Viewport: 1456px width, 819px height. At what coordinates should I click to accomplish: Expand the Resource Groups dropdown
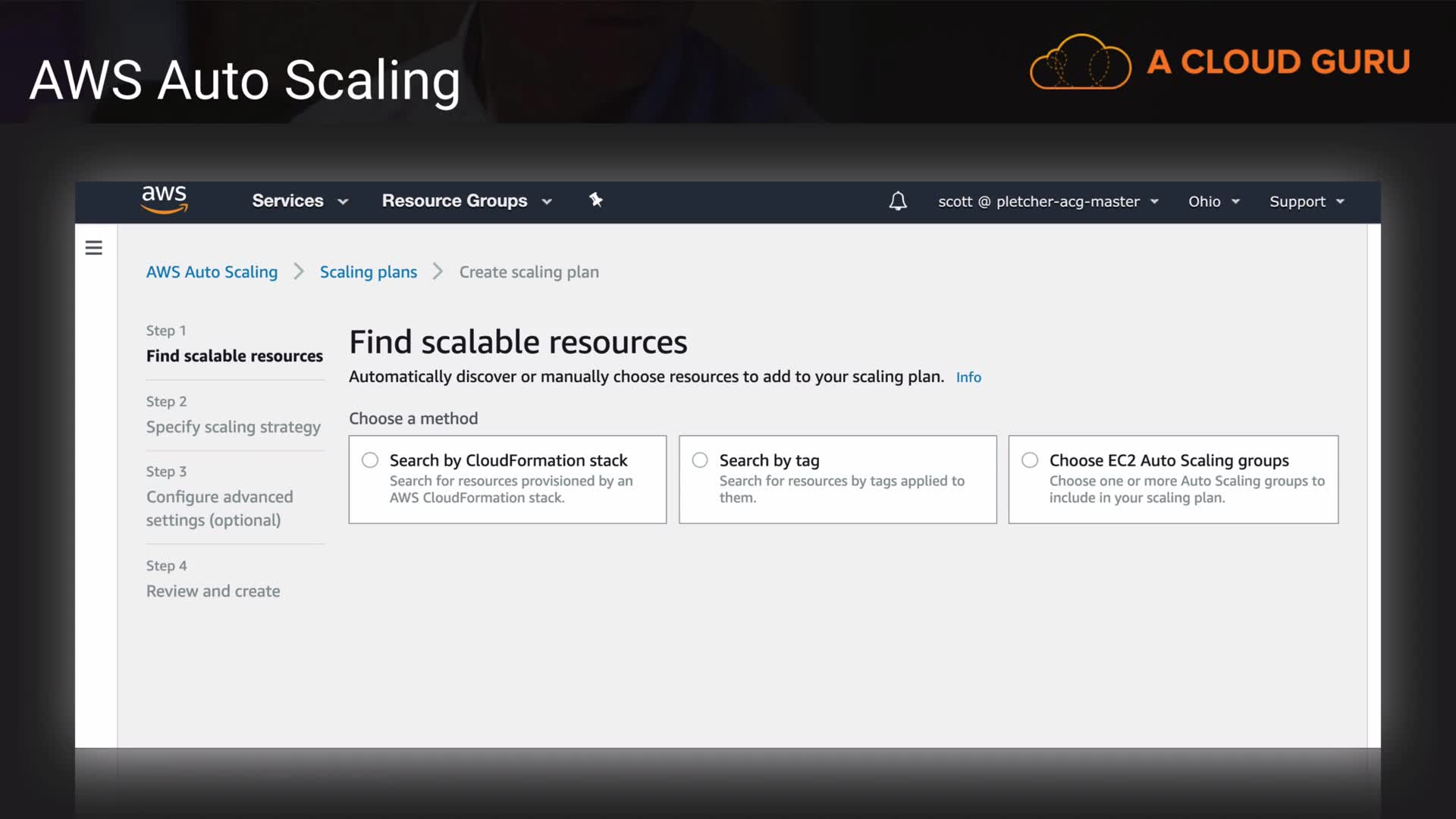click(466, 201)
